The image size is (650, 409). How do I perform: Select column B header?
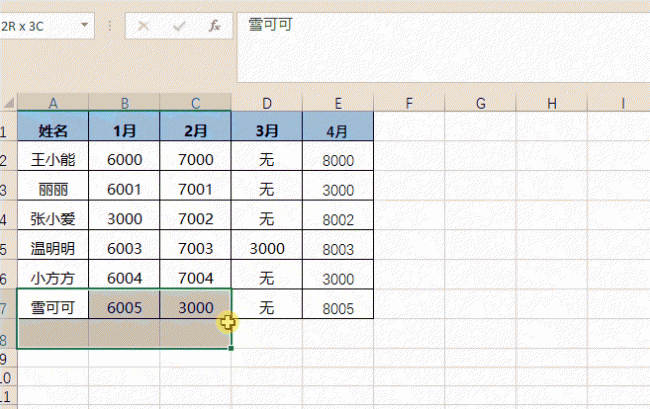coord(124,103)
